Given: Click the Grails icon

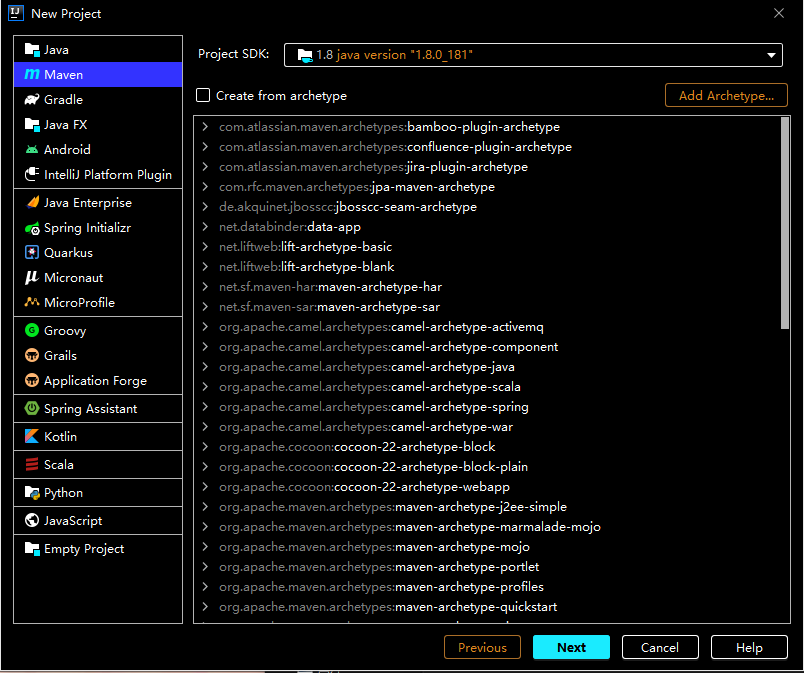Looking at the screenshot, I should [32, 355].
